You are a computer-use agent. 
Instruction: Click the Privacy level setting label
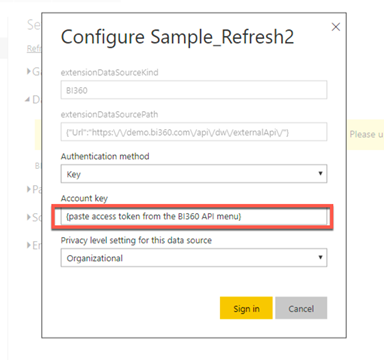point(136,240)
